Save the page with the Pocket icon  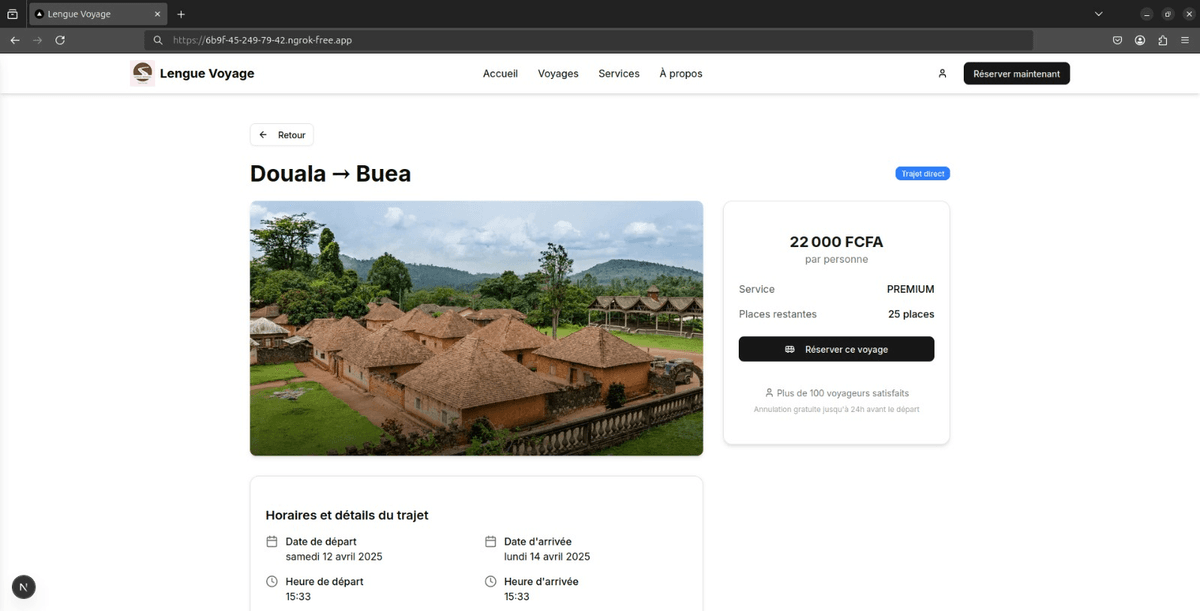(1117, 40)
